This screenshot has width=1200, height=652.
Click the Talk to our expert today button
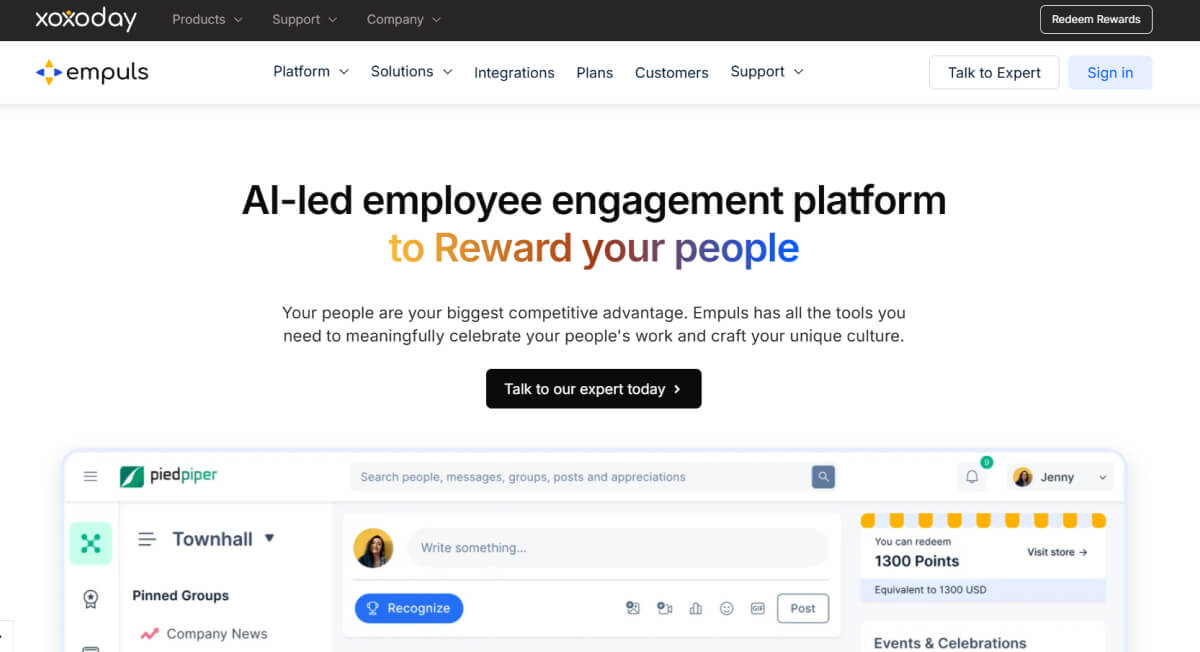click(x=594, y=389)
